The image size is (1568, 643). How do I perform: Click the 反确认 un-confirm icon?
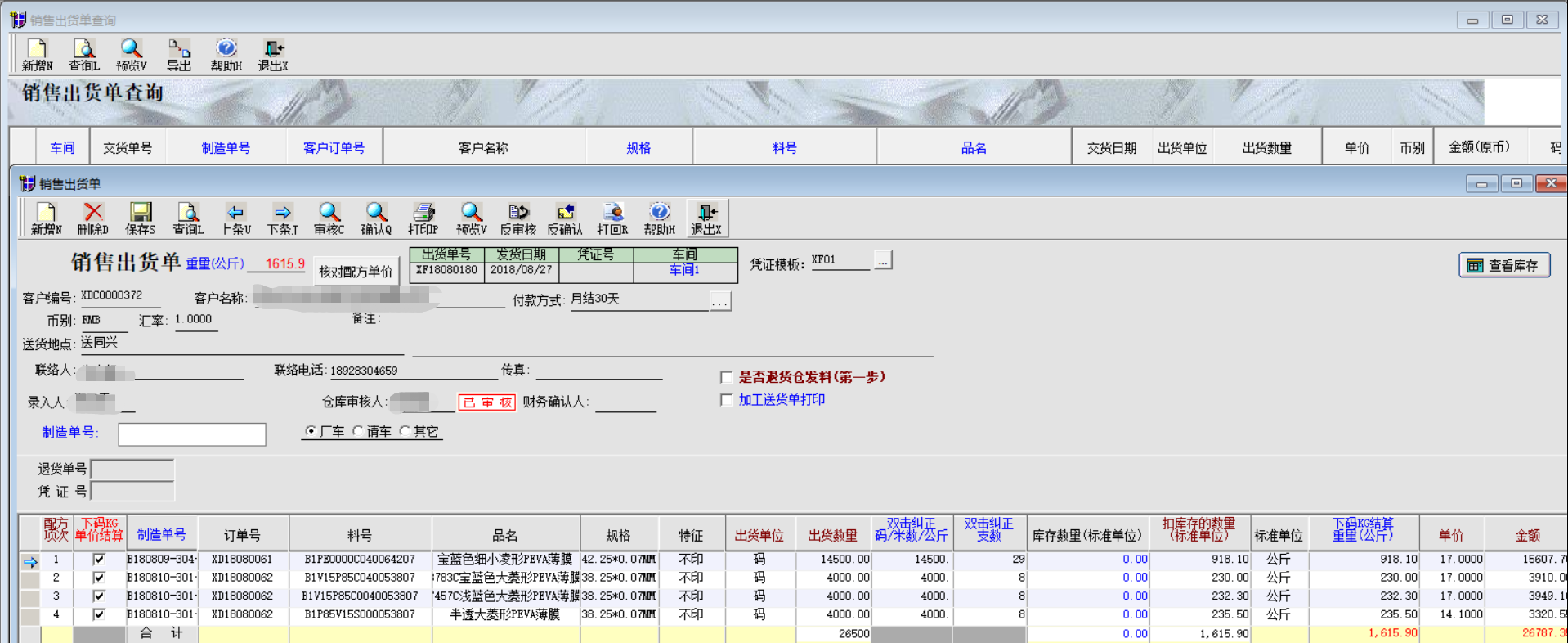pyautogui.click(x=565, y=218)
